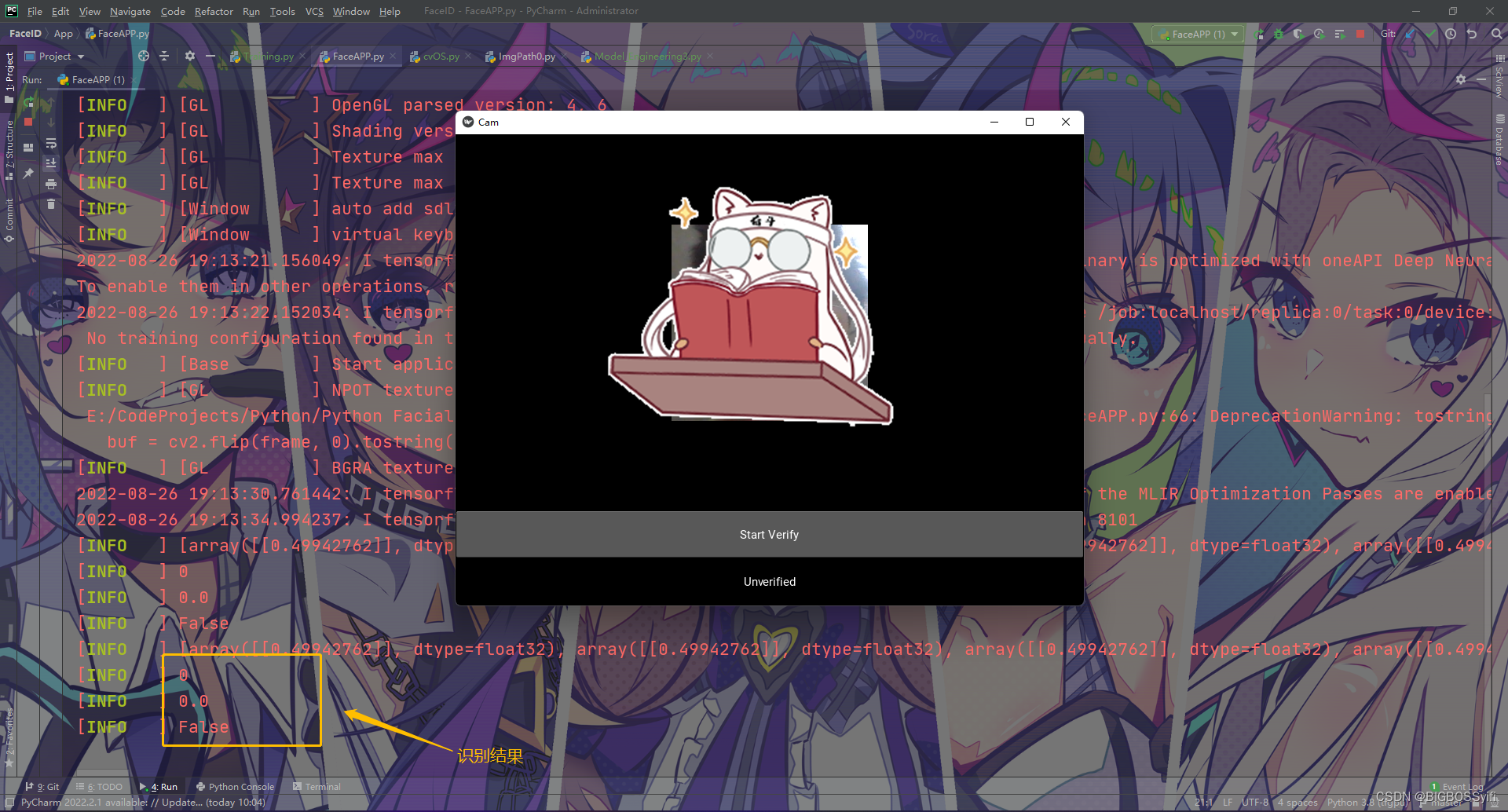
Task: Pin the Run tab
Action: click(x=29, y=173)
